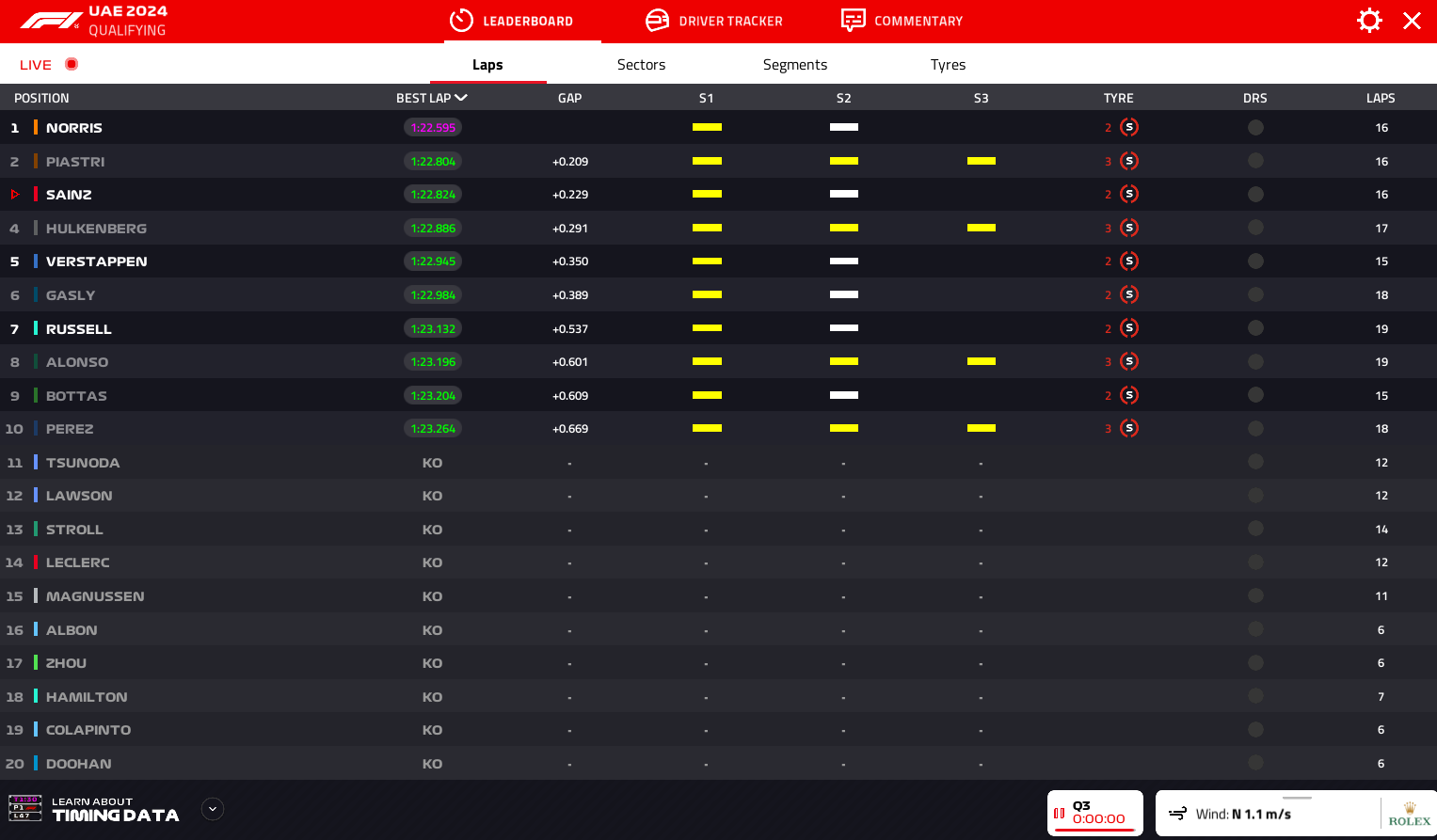
Task: Switch to Driver Tracker view
Action: (714, 21)
